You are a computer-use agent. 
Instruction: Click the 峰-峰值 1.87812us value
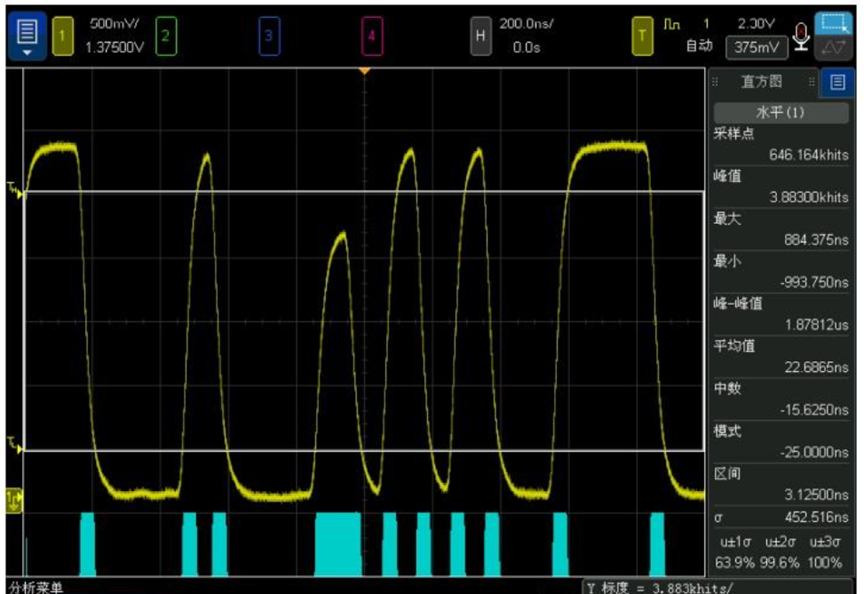coord(817,325)
